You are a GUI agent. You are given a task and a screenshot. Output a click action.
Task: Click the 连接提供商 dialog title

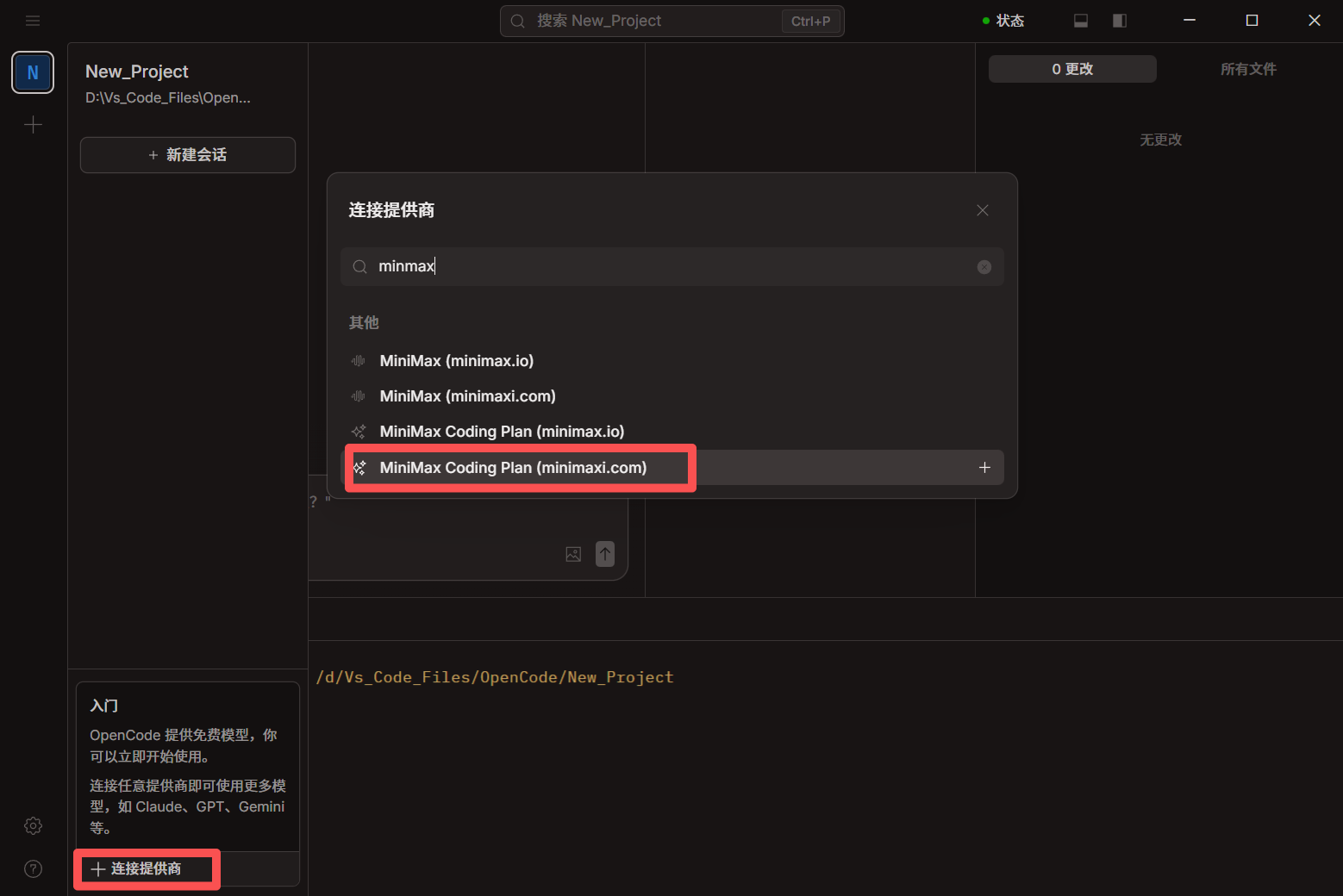[x=391, y=210]
